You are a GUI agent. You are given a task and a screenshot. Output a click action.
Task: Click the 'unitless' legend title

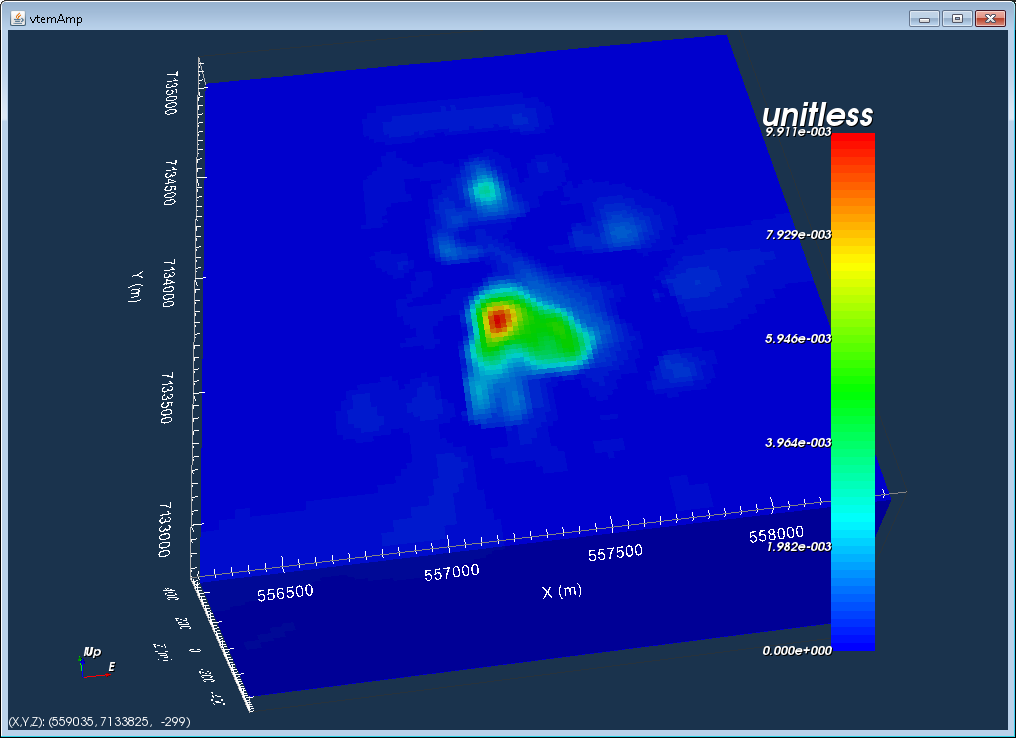[x=818, y=114]
